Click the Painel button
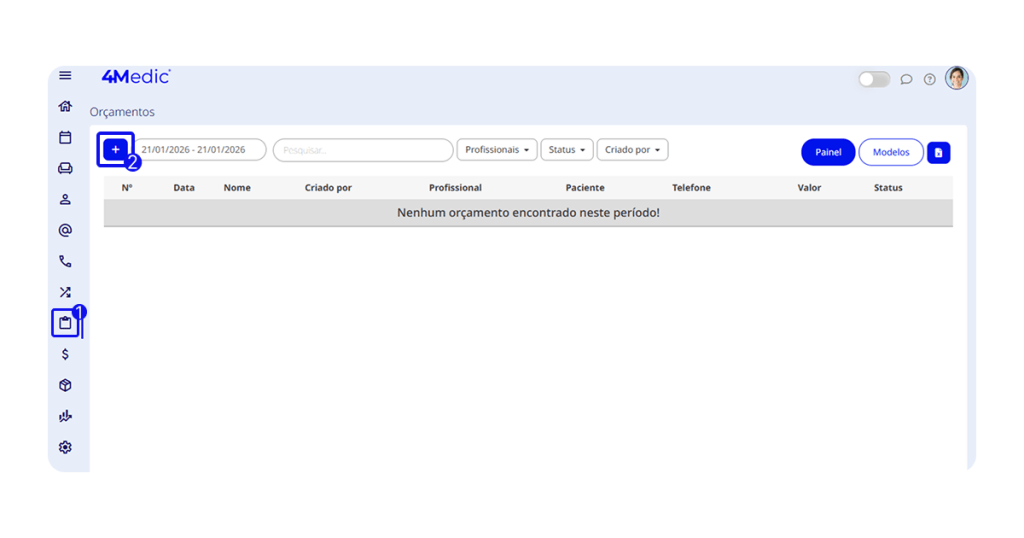This screenshot has height=538, width=1024. pos(828,152)
